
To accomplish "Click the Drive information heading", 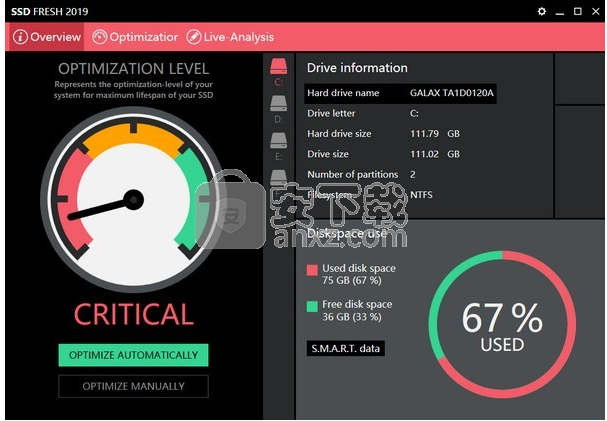I will coord(357,68).
